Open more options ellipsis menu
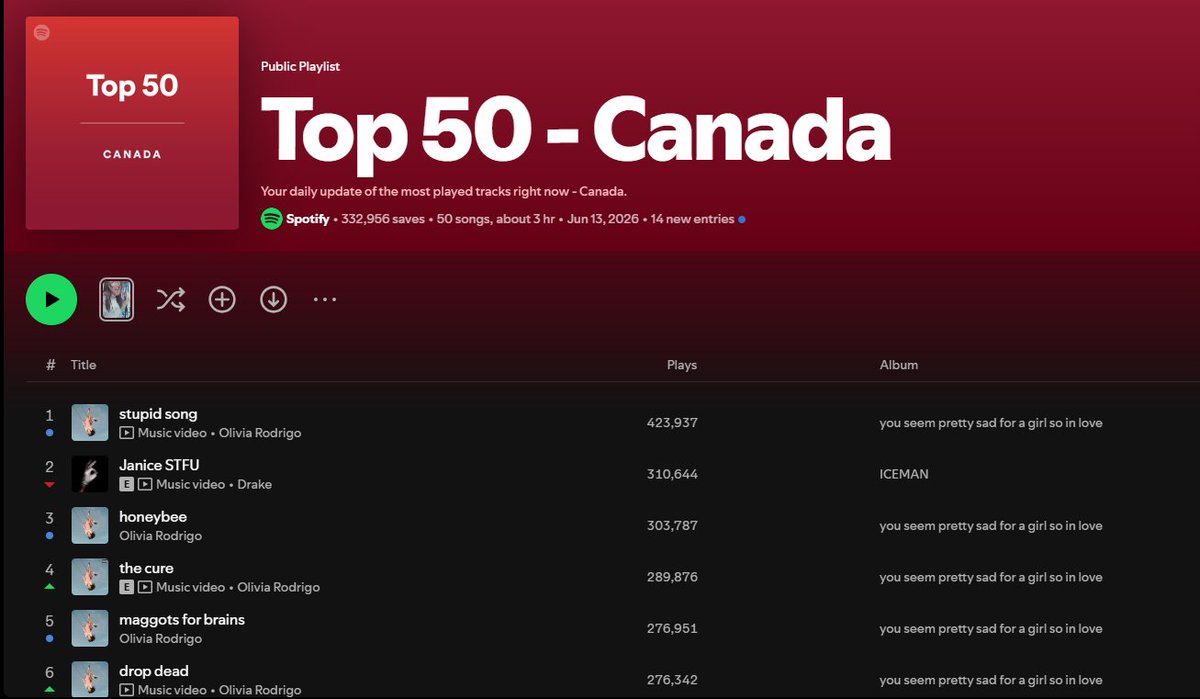Screen dimensions: 1200x699 (325, 299)
